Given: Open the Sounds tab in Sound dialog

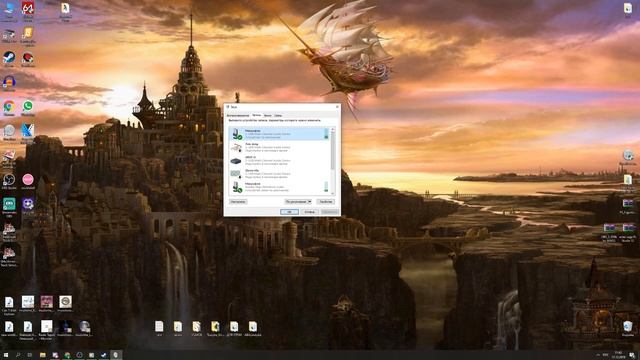Looking at the screenshot, I should pos(268,116).
